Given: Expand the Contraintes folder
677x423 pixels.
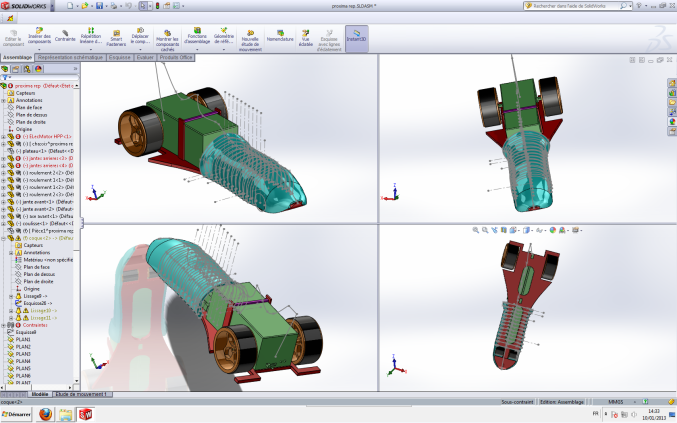Looking at the screenshot, I should tap(3, 325).
